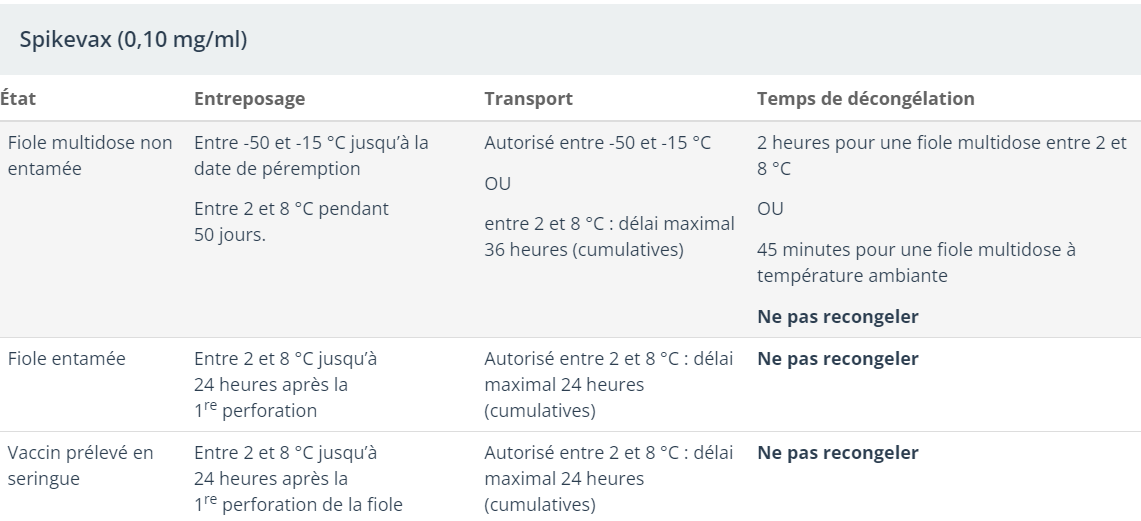This screenshot has height=521, width=1141.
Task: Click the Fiole entamée row label
Action: 66,358
